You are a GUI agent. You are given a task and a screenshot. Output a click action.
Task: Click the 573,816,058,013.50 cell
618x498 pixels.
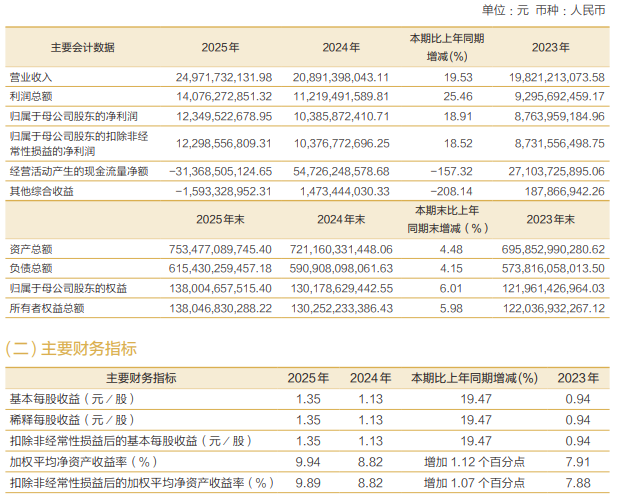[553, 269]
